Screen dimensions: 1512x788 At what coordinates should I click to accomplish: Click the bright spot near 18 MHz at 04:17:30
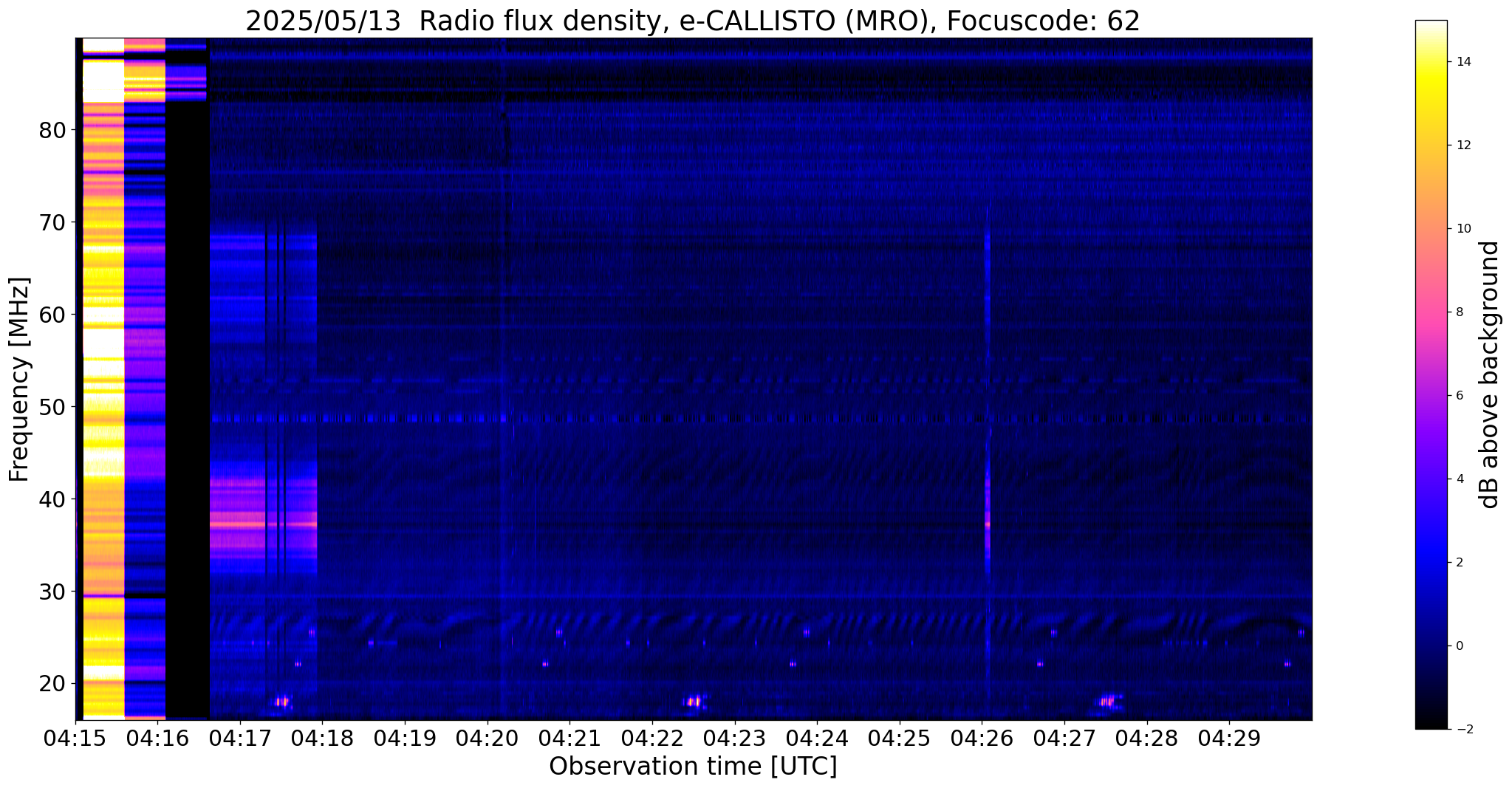(x=282, y=701)
